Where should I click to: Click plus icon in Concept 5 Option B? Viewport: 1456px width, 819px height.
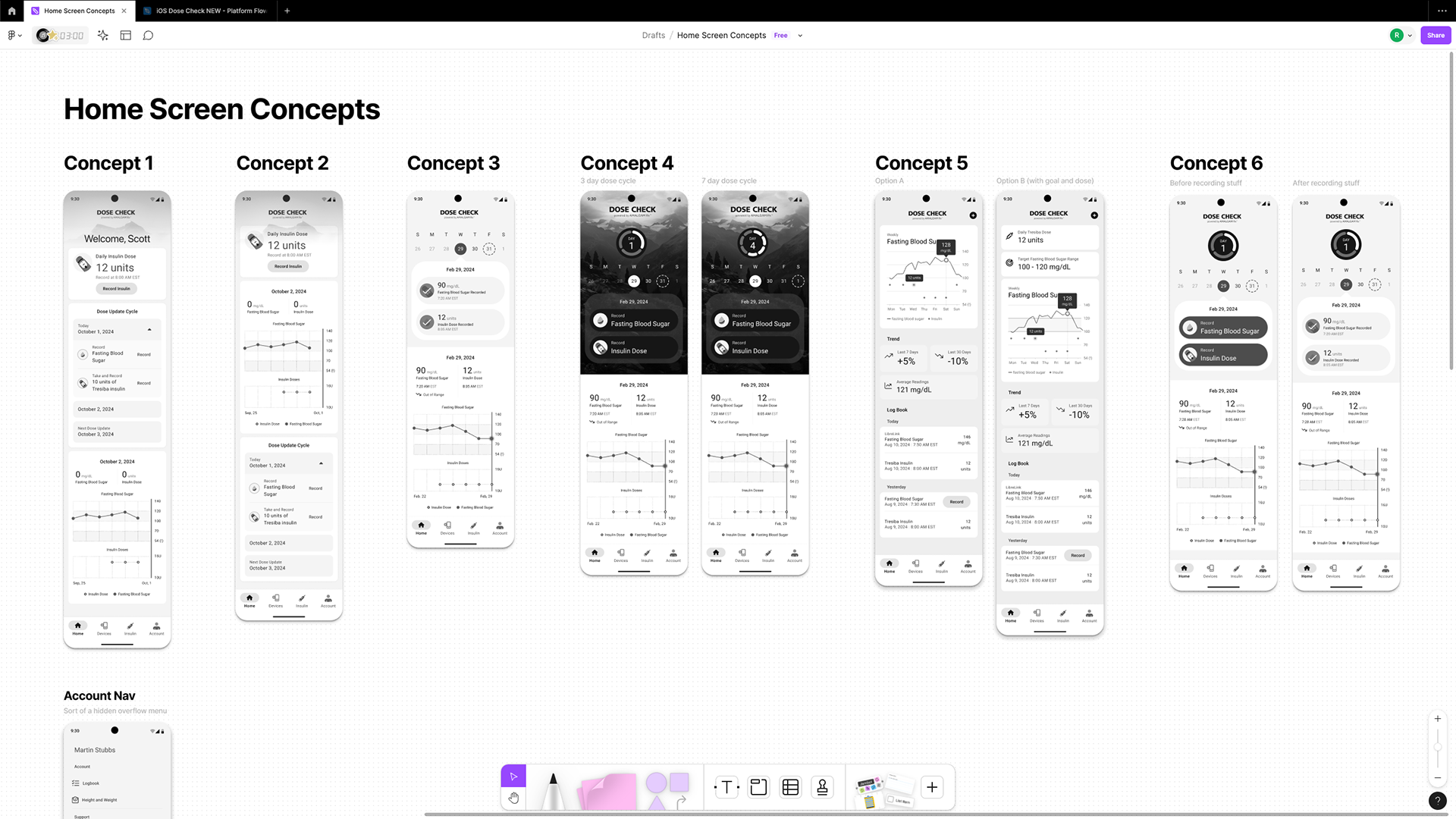click(1094, 215)
